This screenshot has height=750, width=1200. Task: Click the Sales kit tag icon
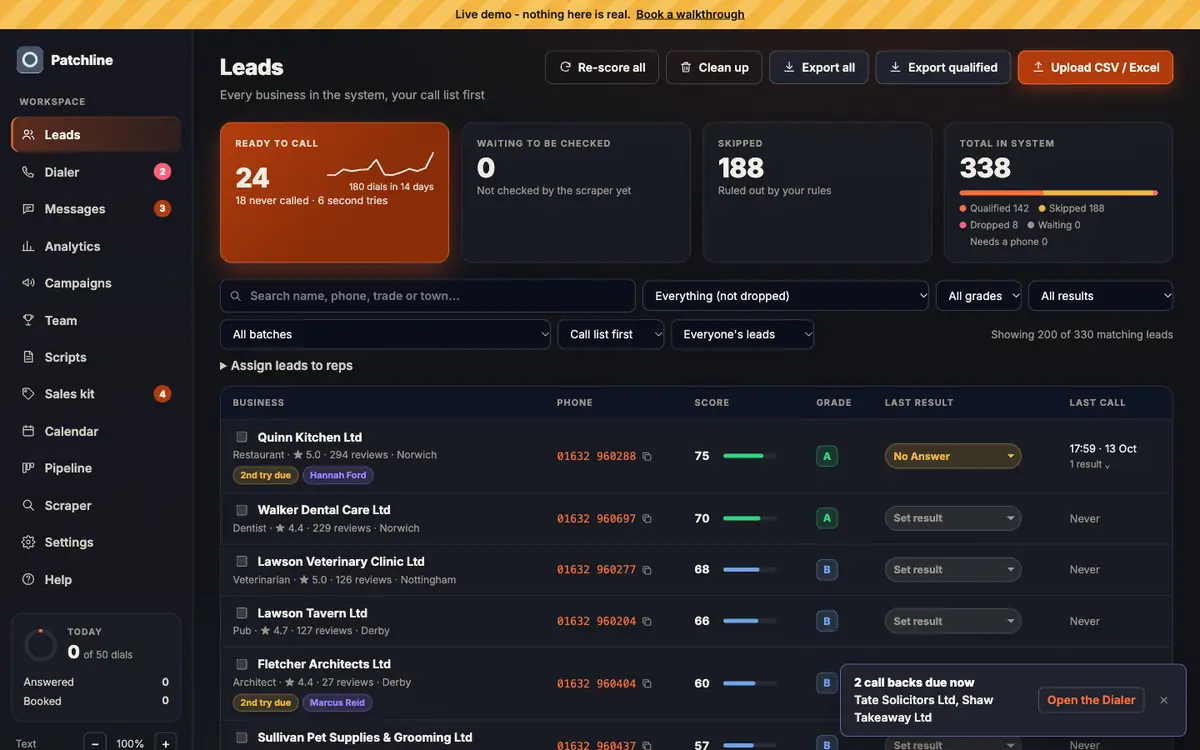(28, 394)
